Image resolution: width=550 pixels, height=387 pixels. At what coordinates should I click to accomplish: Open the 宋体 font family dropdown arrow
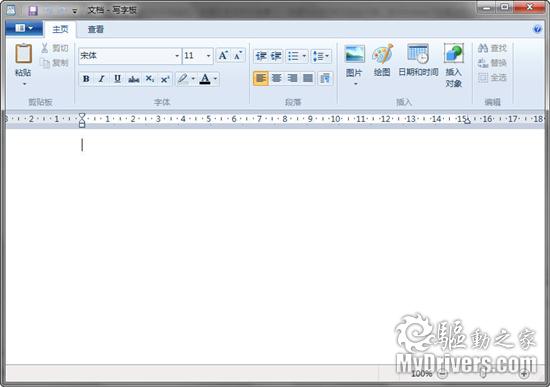[177, 56]
